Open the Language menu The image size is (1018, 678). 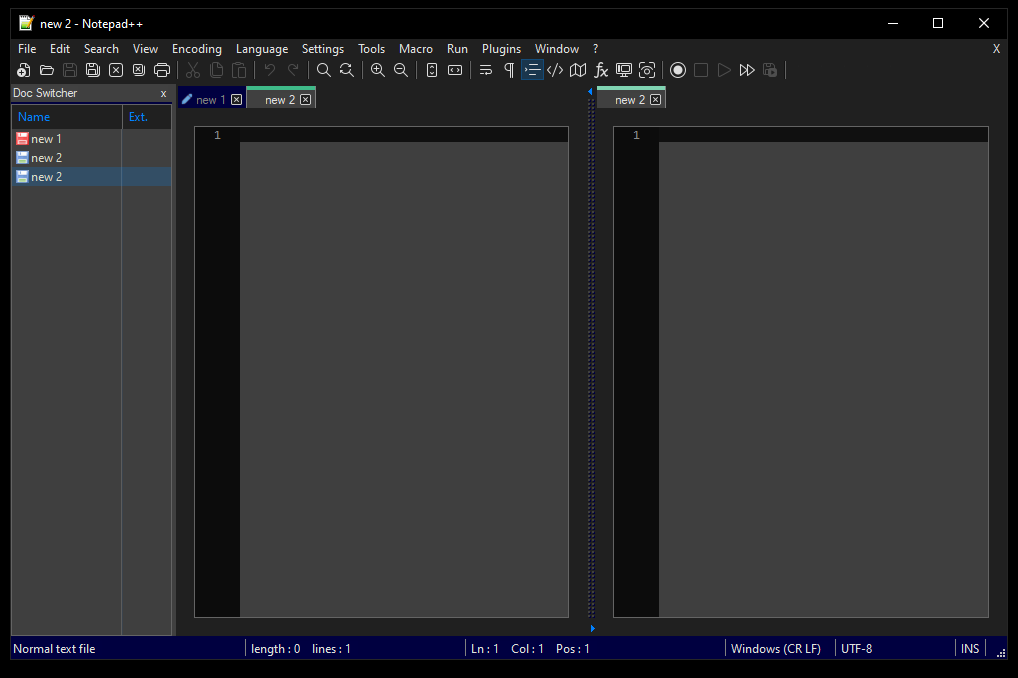pos(261,48)
